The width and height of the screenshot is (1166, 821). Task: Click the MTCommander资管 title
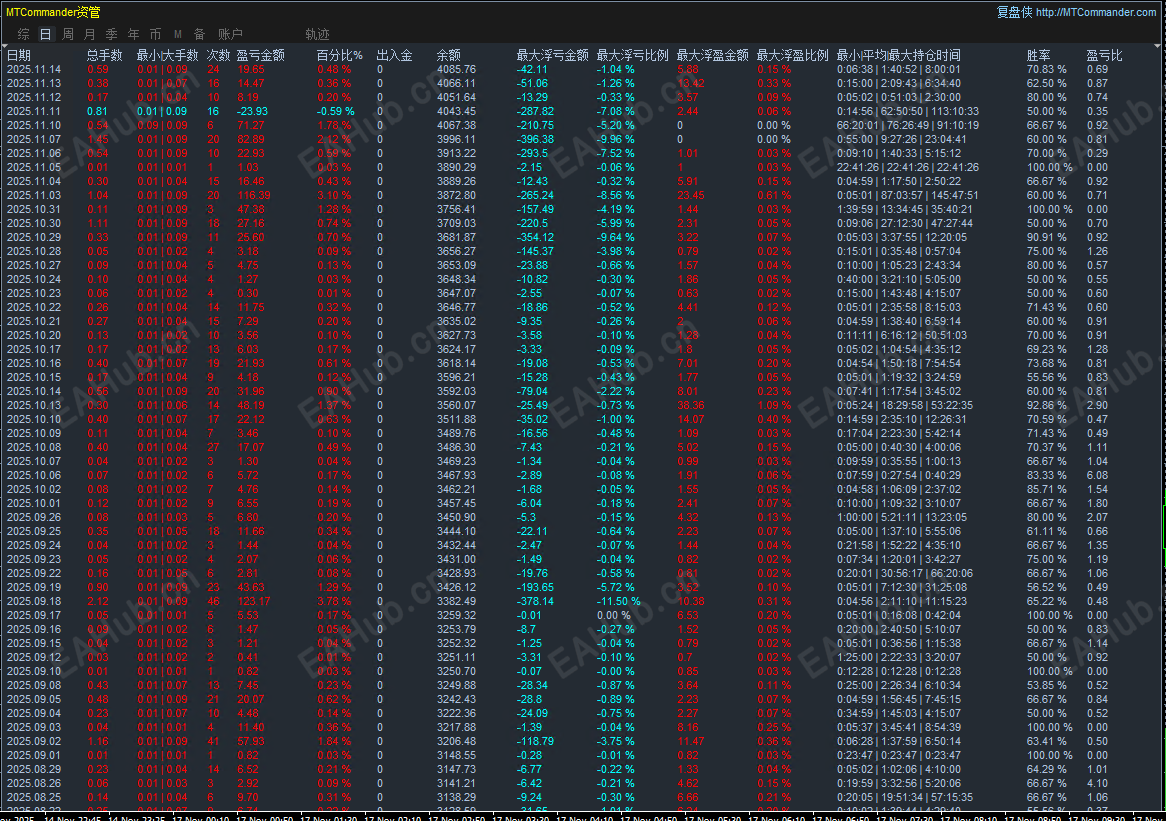(53, 12)
